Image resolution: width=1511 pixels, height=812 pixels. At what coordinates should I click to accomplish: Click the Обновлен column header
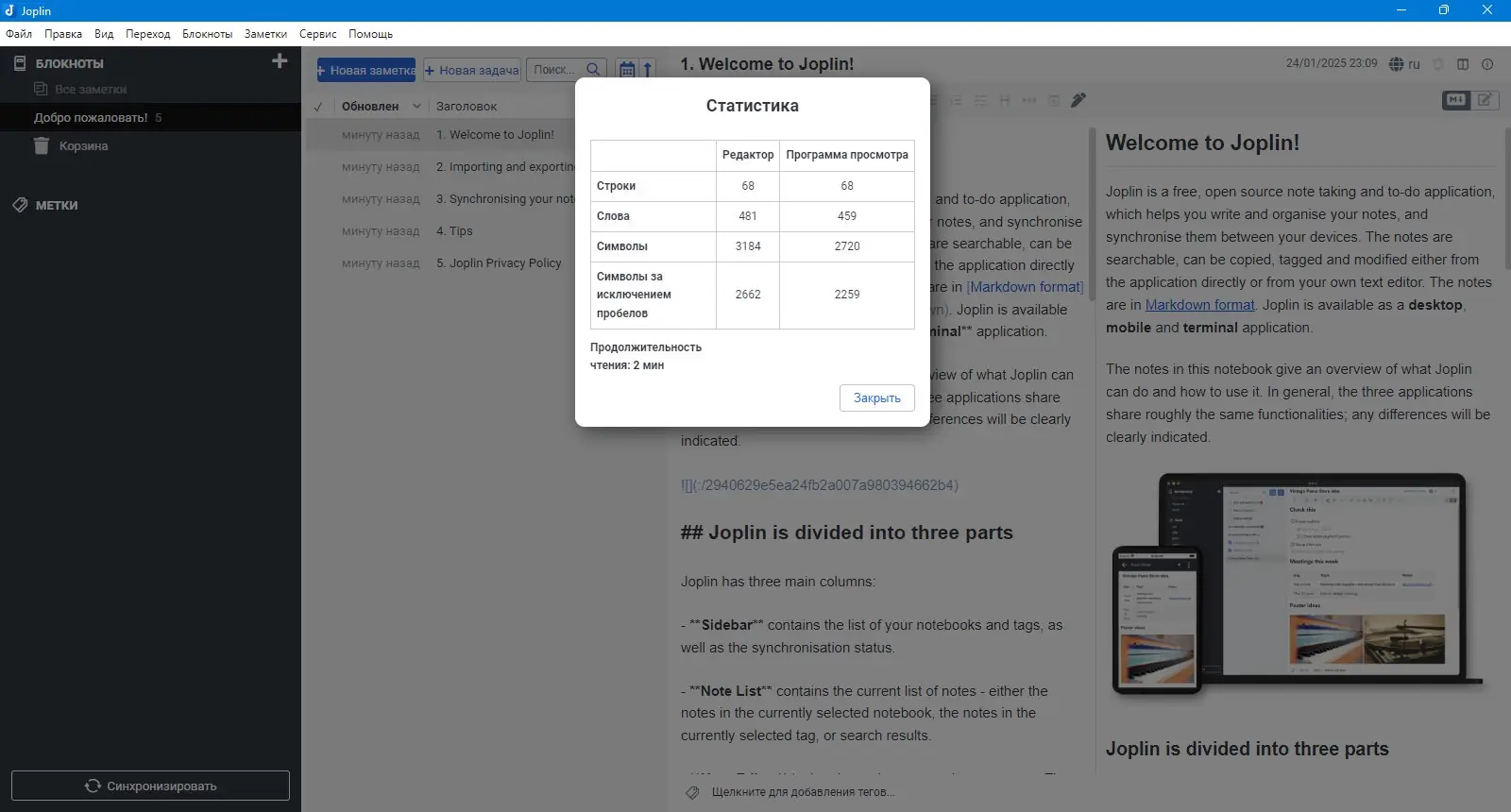tap(370, 107)
